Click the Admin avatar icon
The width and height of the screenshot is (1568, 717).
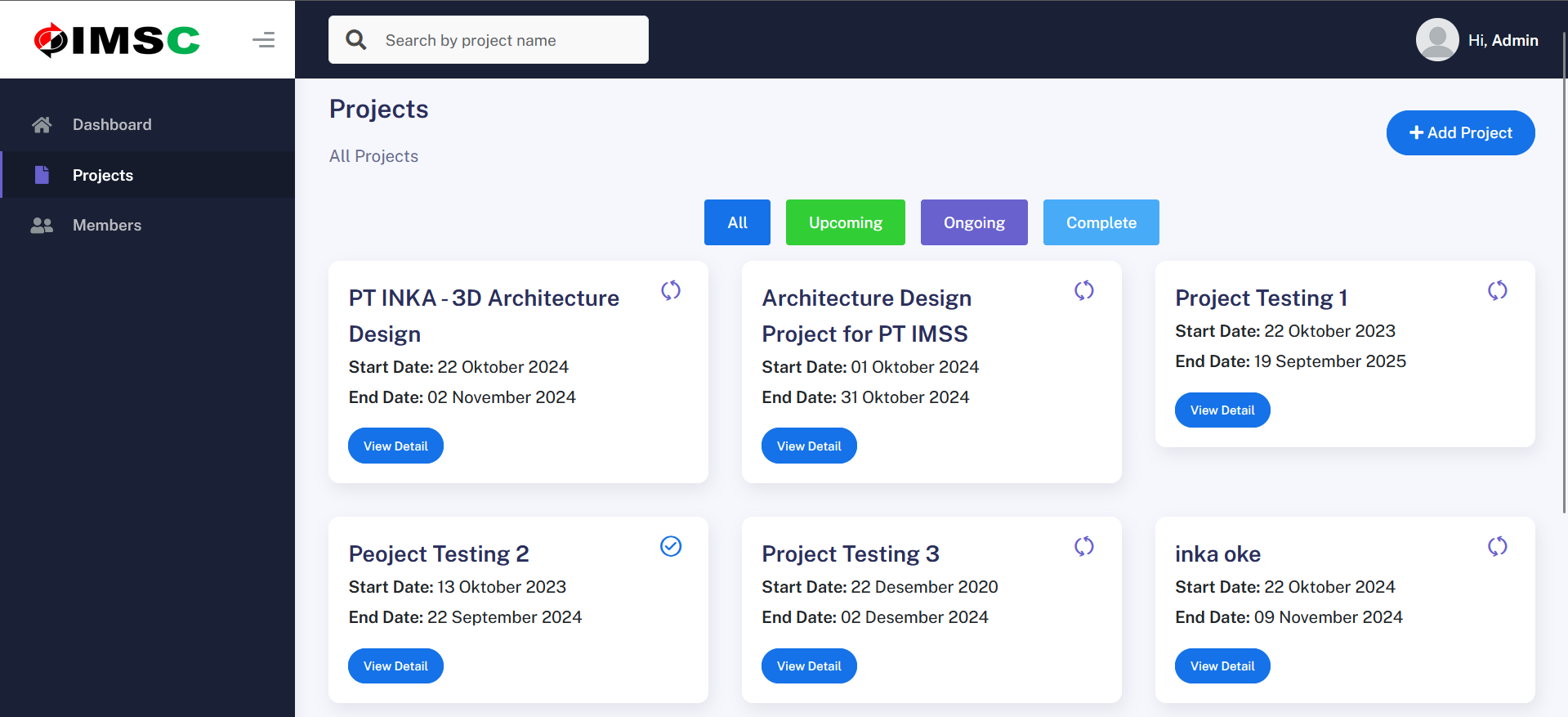point(1436,39)
